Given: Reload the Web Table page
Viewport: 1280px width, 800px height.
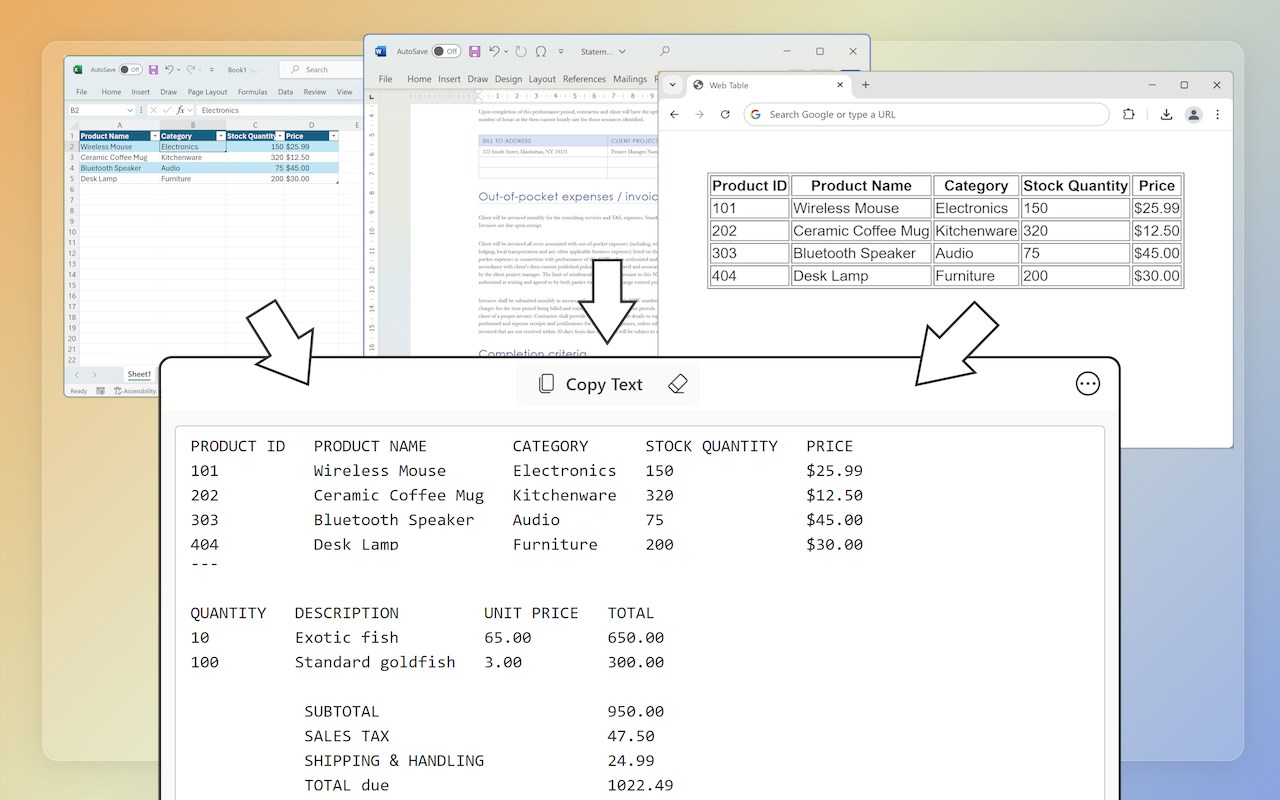Looking at the screenshot, I should (x=725, y=114).
